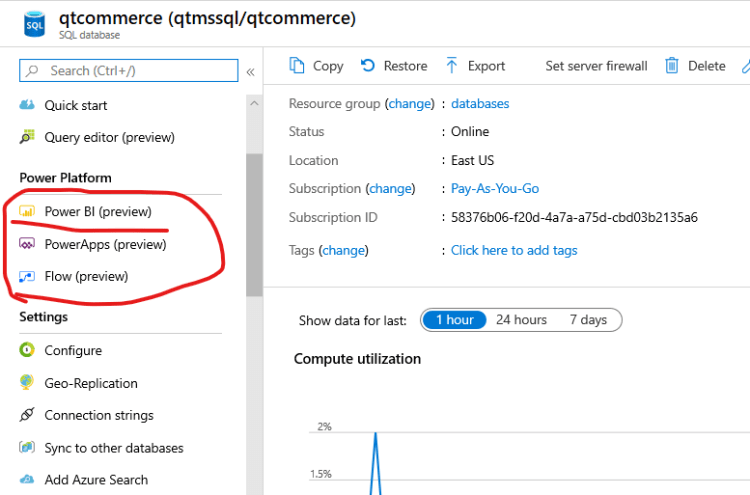Click the subscription ID value 58376b06-f20d…
Image resolution: width=750 pixels, height=495 pixels.
coord(574,218)
